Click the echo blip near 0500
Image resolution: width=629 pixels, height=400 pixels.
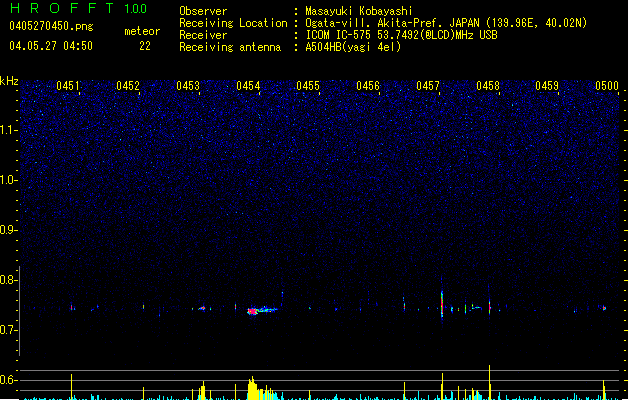[604, 308]
